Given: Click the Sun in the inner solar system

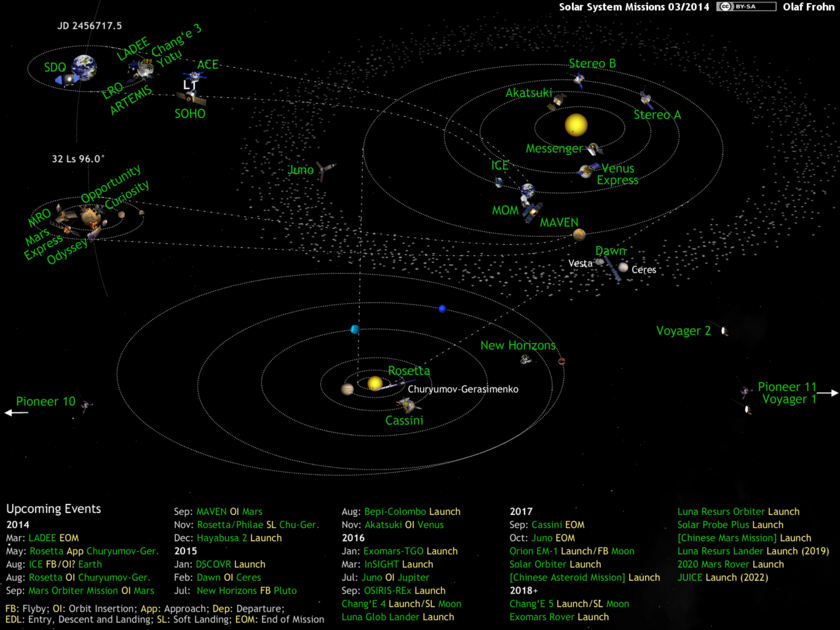Looking at the screenshot, I should click(x=576, y=125).
